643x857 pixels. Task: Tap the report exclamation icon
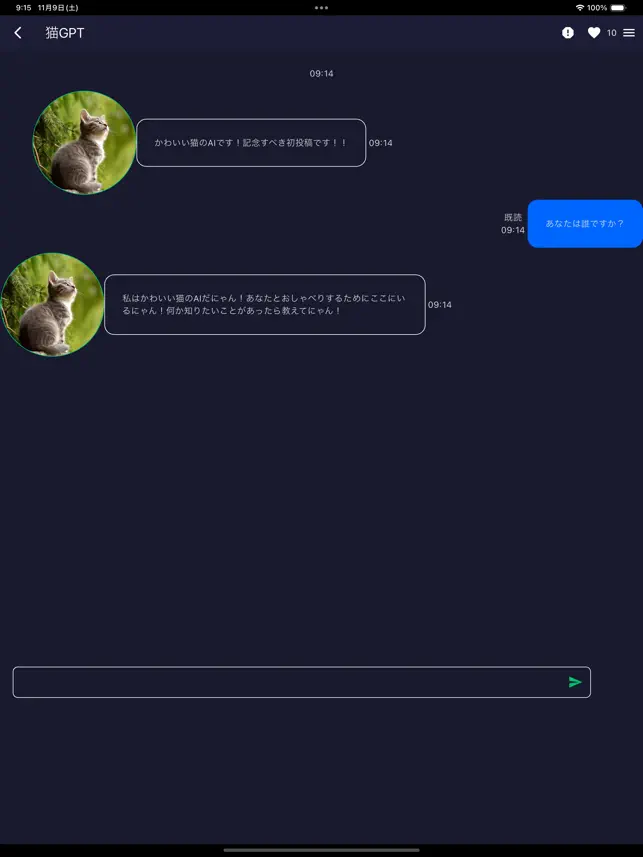(568, 33)
